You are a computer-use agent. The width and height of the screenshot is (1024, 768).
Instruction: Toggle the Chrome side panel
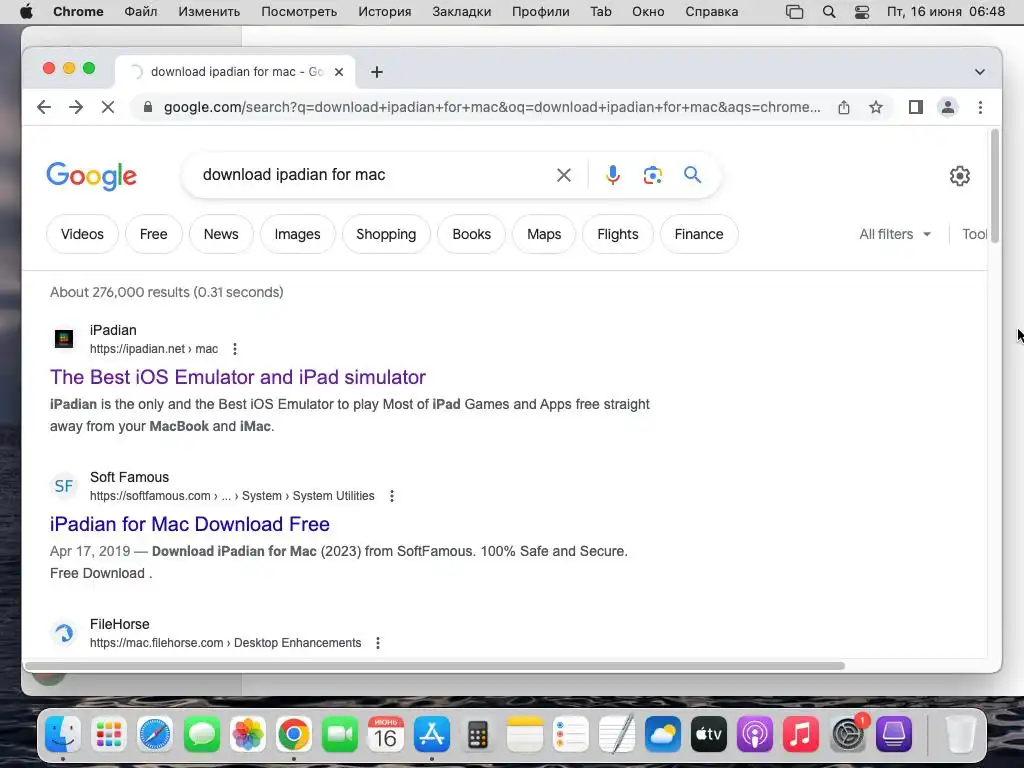(x=916, y=107)
